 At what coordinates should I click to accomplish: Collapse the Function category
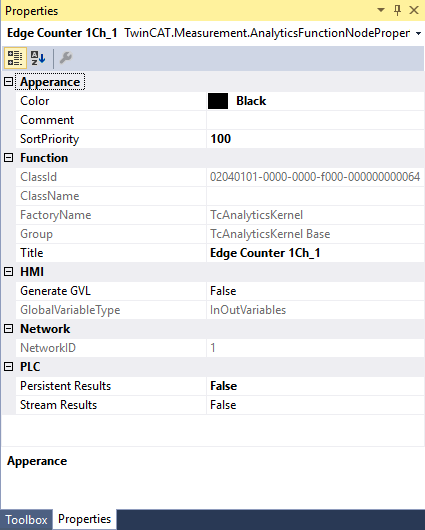coord(8,158)
